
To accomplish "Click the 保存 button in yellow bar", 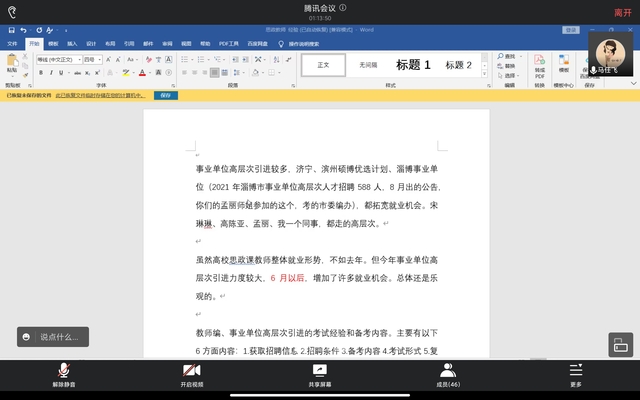I will pyautogui.click(x=166, y=95).
